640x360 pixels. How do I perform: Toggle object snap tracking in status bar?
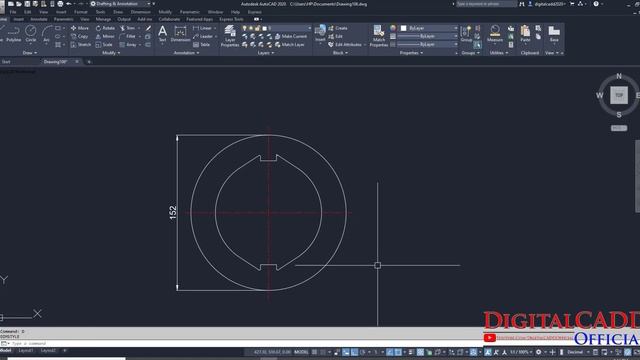[390, 352]
